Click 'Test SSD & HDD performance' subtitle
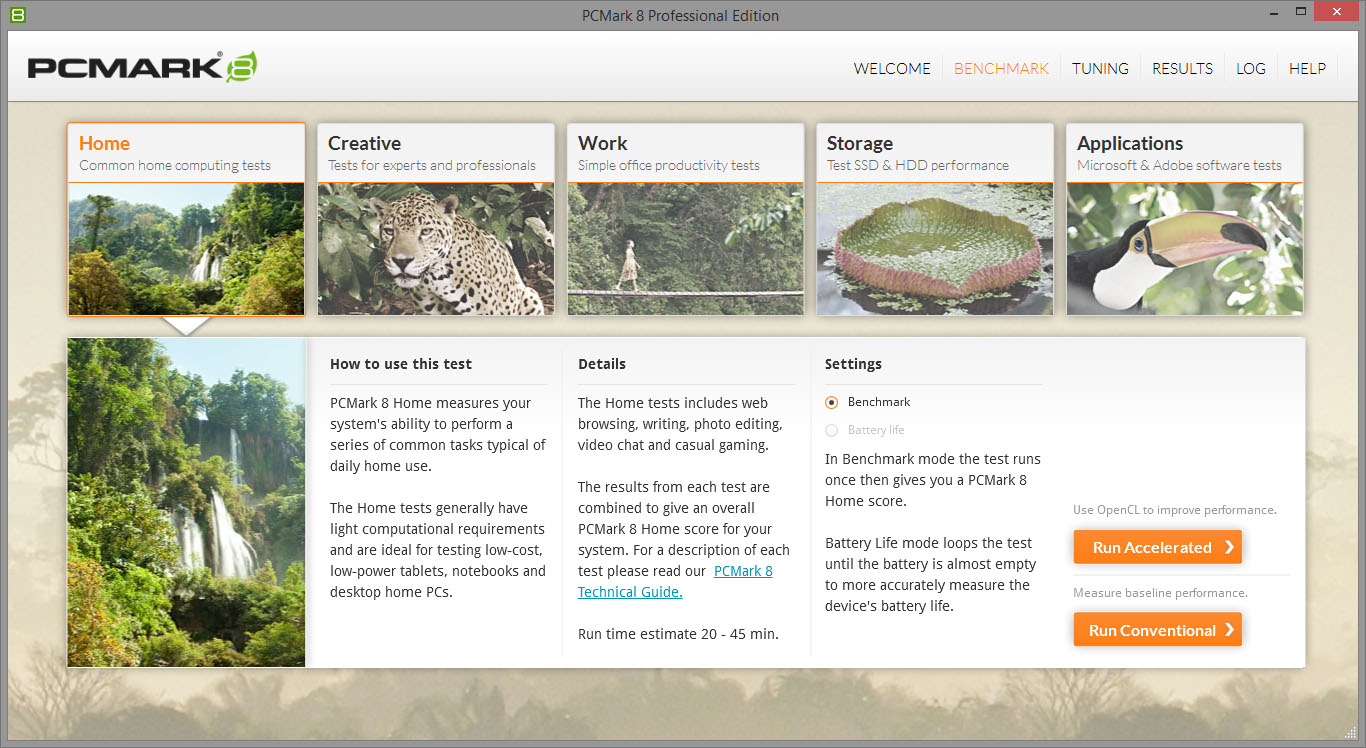Screen dimensions: 1366x748 tap(918, 166)
